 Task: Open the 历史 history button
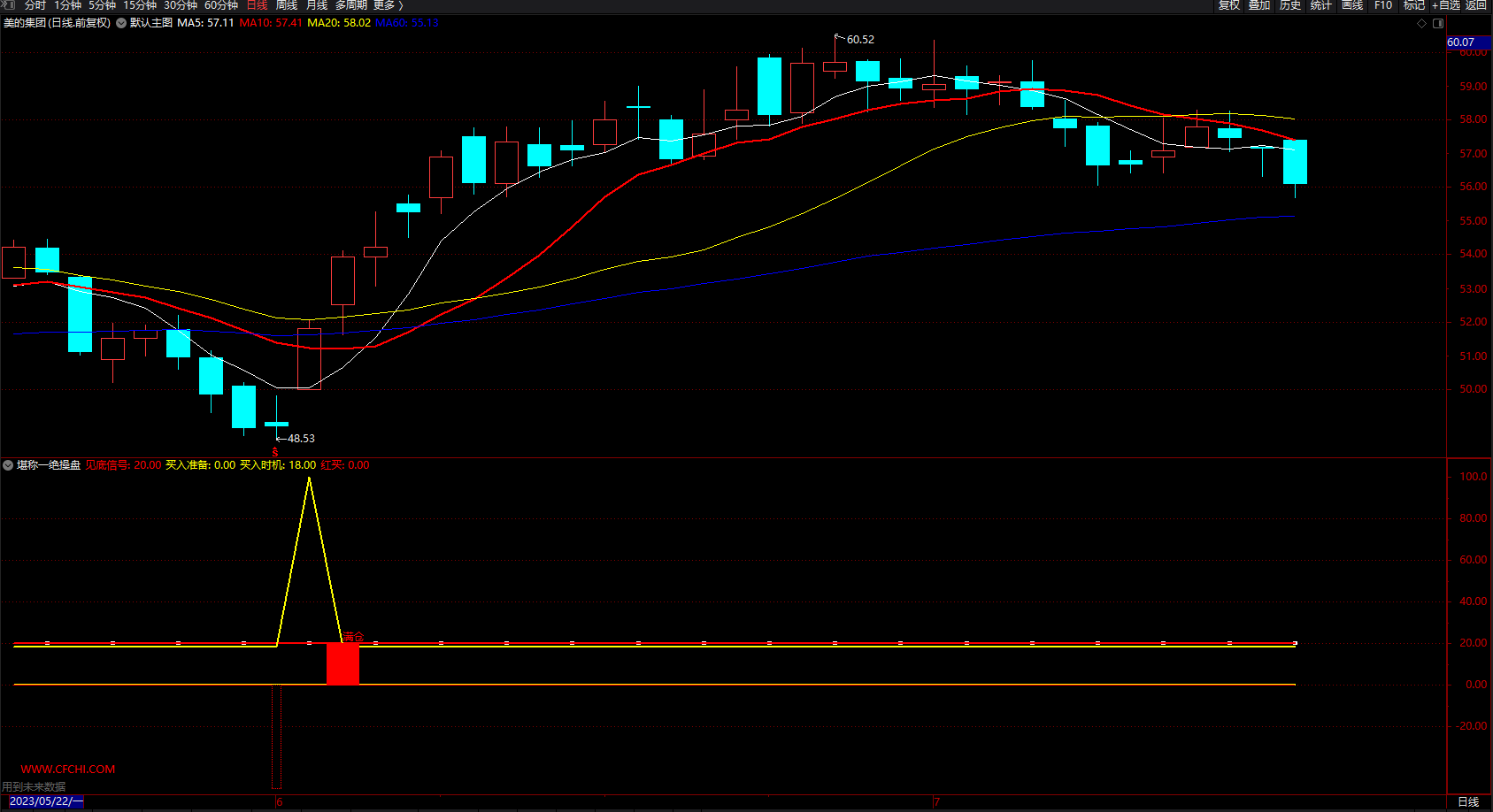(x=1290, y=5)
